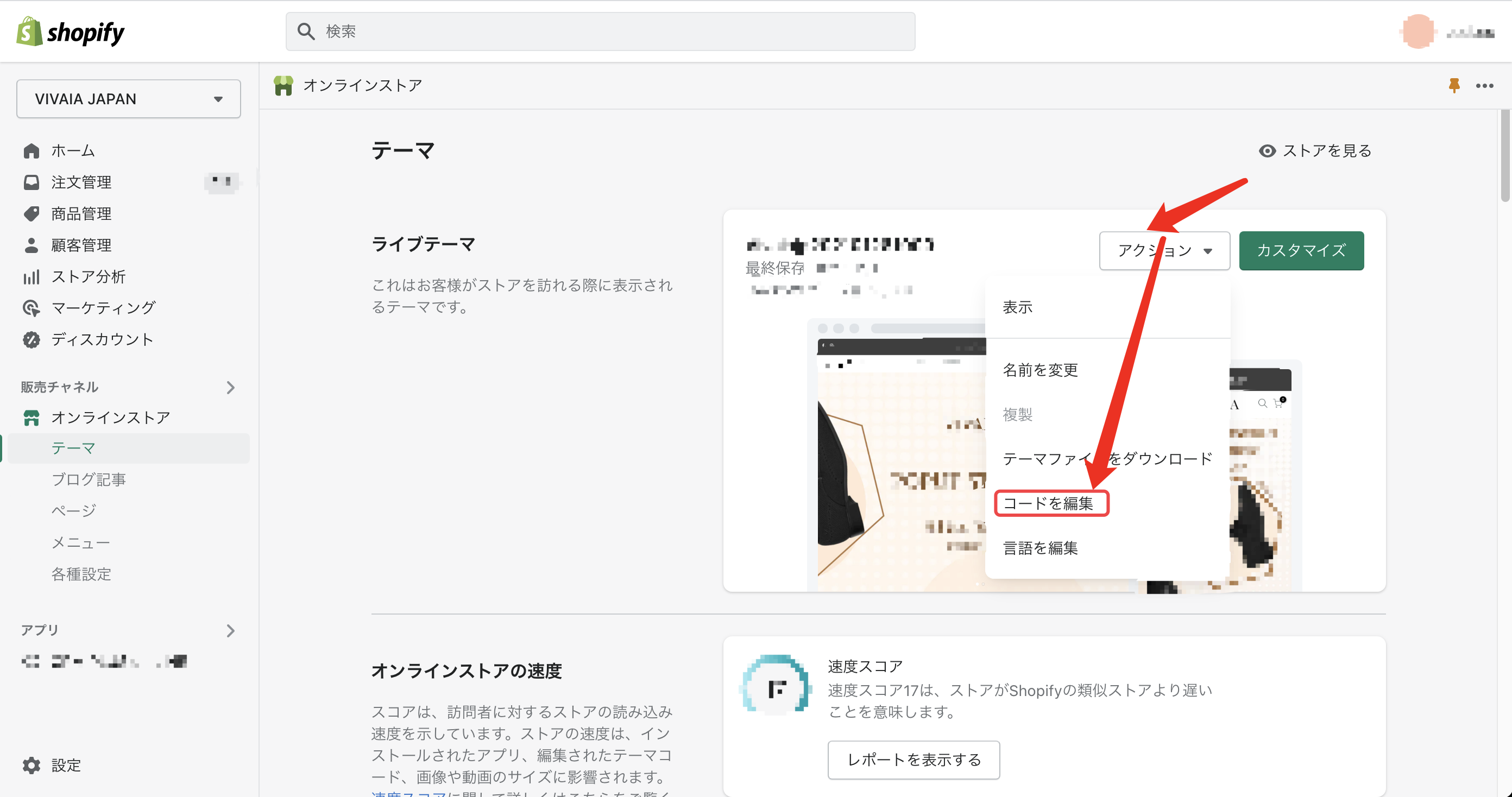The image size is (1512, 797).
Task: Choose 表示 from action menu
Action: 1017,307
